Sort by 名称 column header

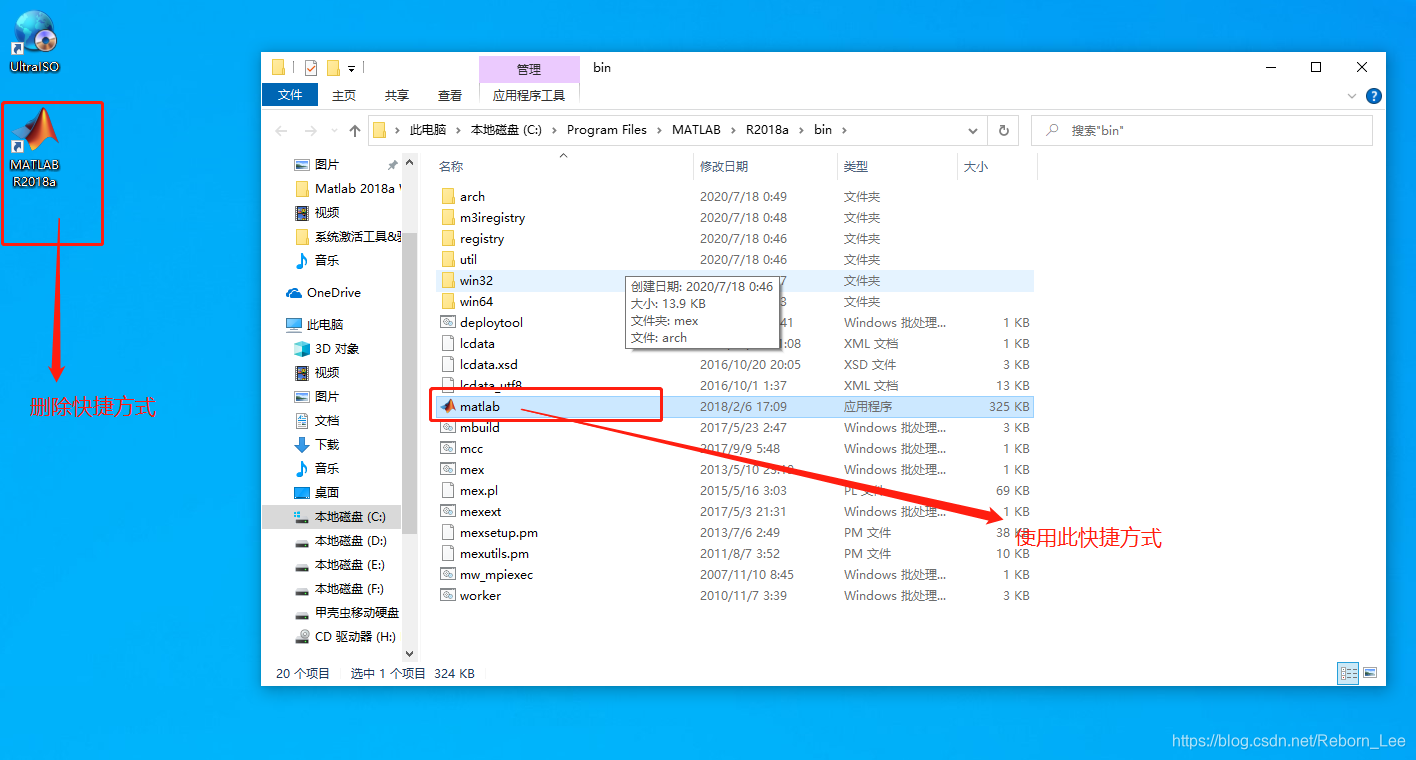[x=564, y=167]
